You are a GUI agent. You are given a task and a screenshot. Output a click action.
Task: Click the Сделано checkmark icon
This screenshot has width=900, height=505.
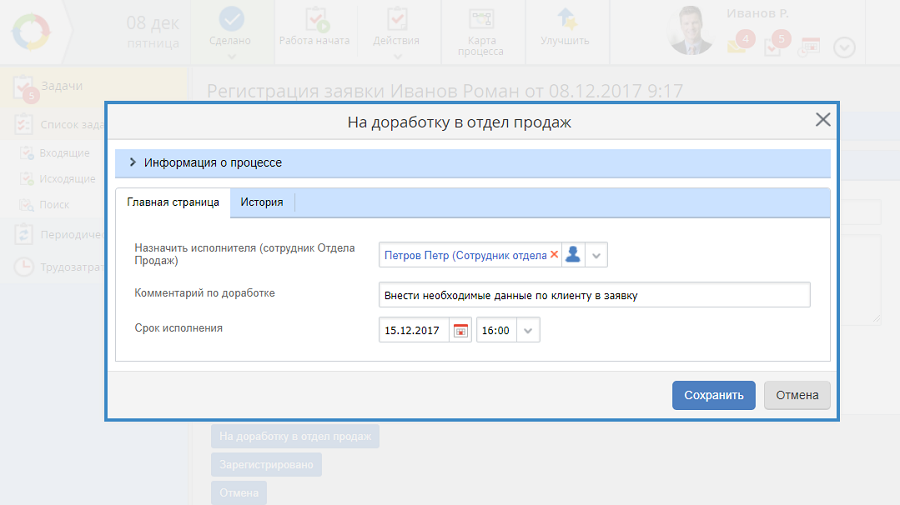pyautogui.click(x=231, y=20)
